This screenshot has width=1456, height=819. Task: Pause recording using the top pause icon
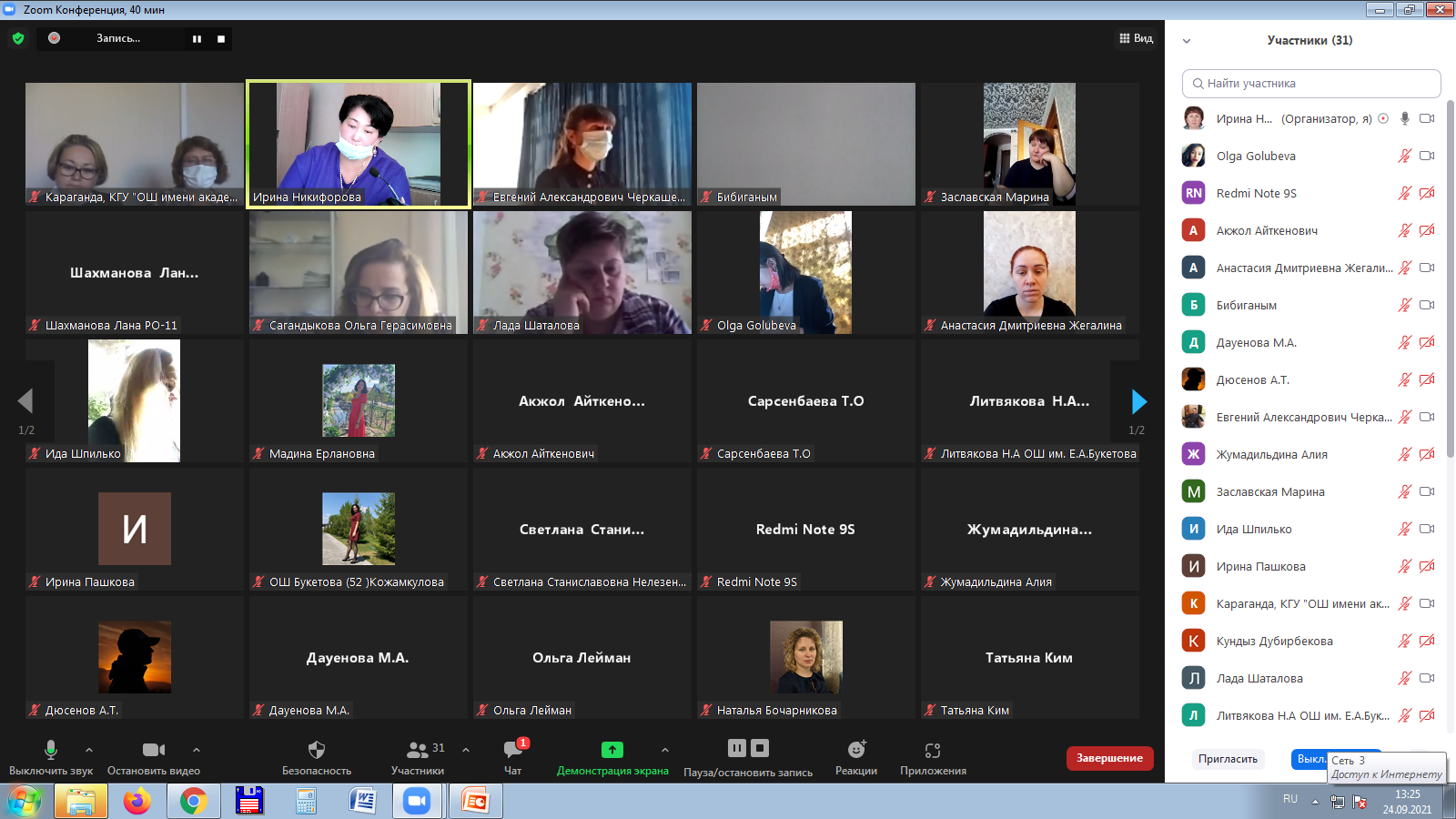[197, 38]
